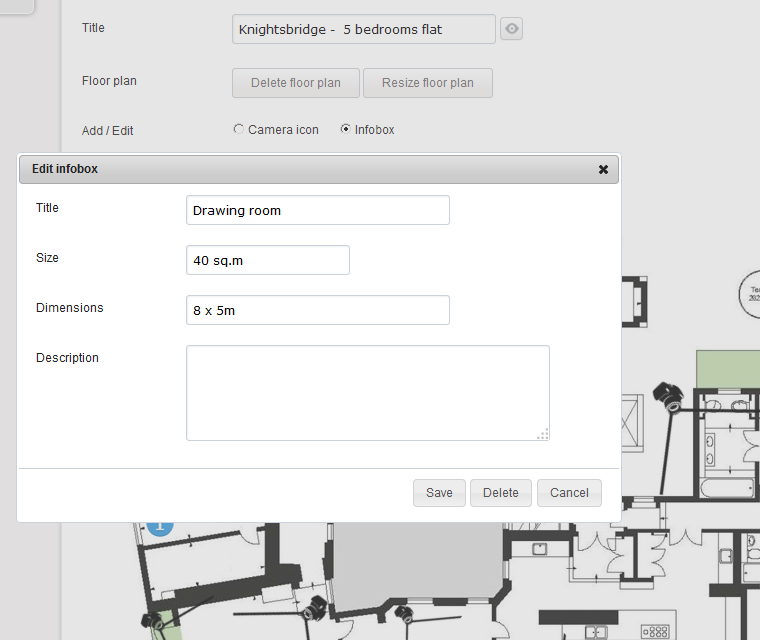Select the camera icon near the green terrace
The image size is (760, 640).
point(669,397)
